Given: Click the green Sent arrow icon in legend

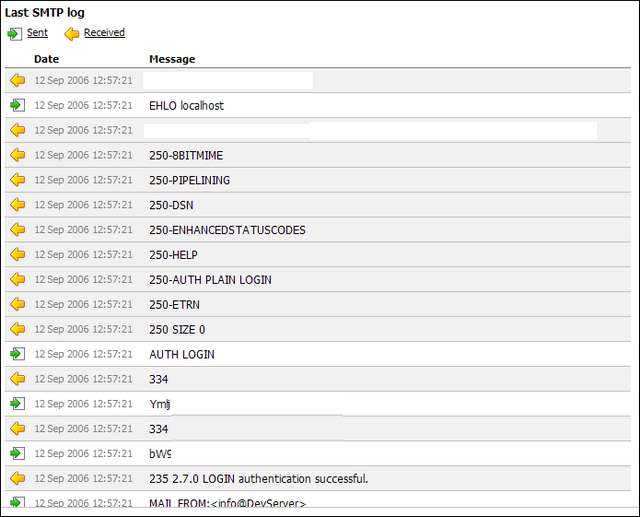Looking at the screenshot, I should click(14, 34).
